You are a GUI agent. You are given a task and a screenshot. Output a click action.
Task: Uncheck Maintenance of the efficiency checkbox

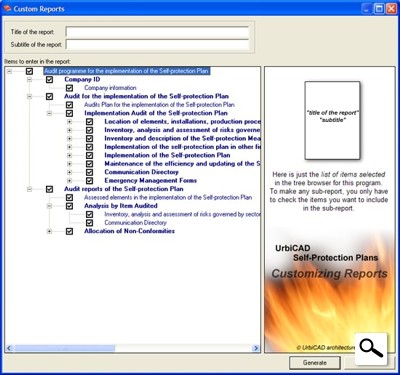(89, 164)
